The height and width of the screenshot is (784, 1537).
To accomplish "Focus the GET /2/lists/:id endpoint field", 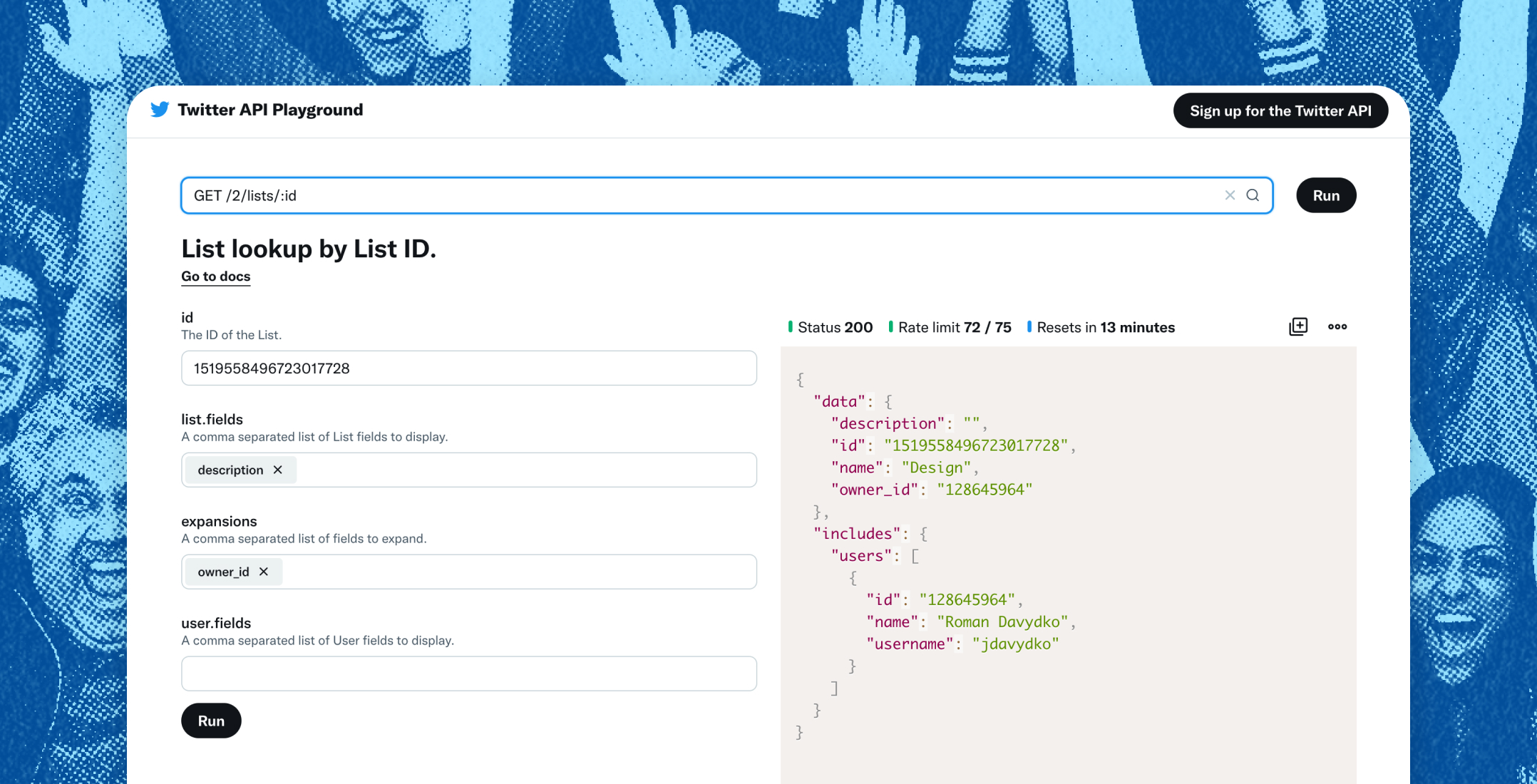I will click(x=699, y=195).
